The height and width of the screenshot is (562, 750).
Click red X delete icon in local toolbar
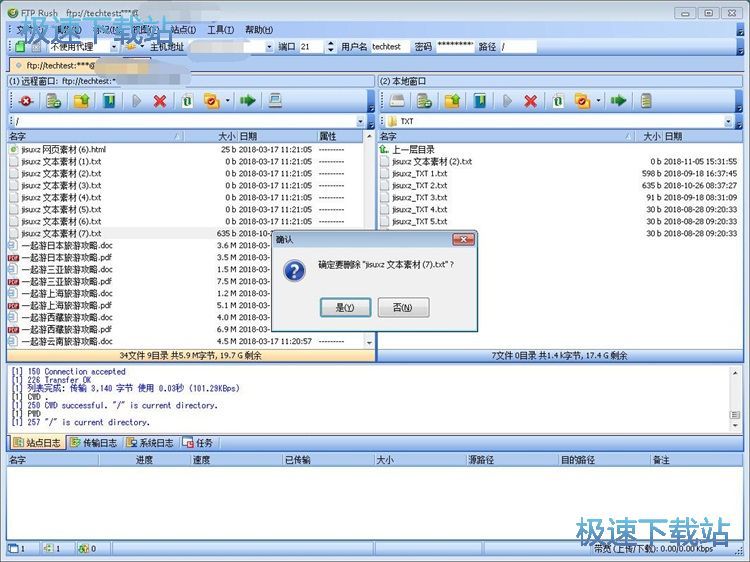tap(530, 101)
